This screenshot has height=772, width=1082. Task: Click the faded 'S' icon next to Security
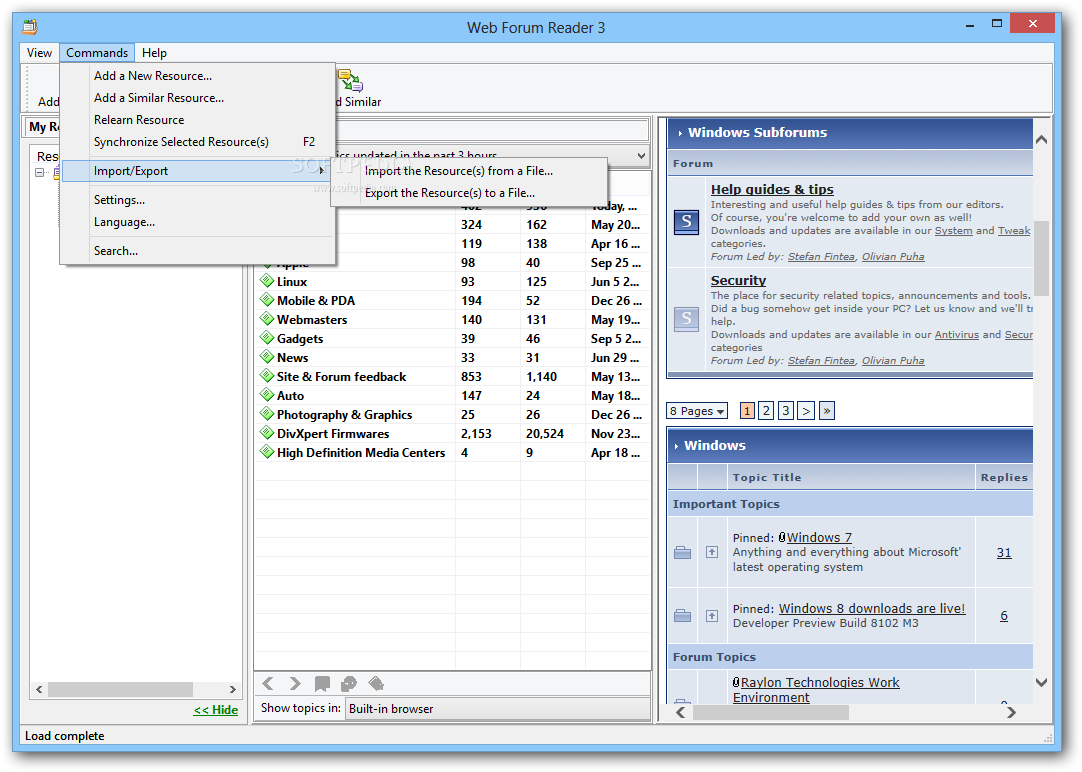pos(686,319)
